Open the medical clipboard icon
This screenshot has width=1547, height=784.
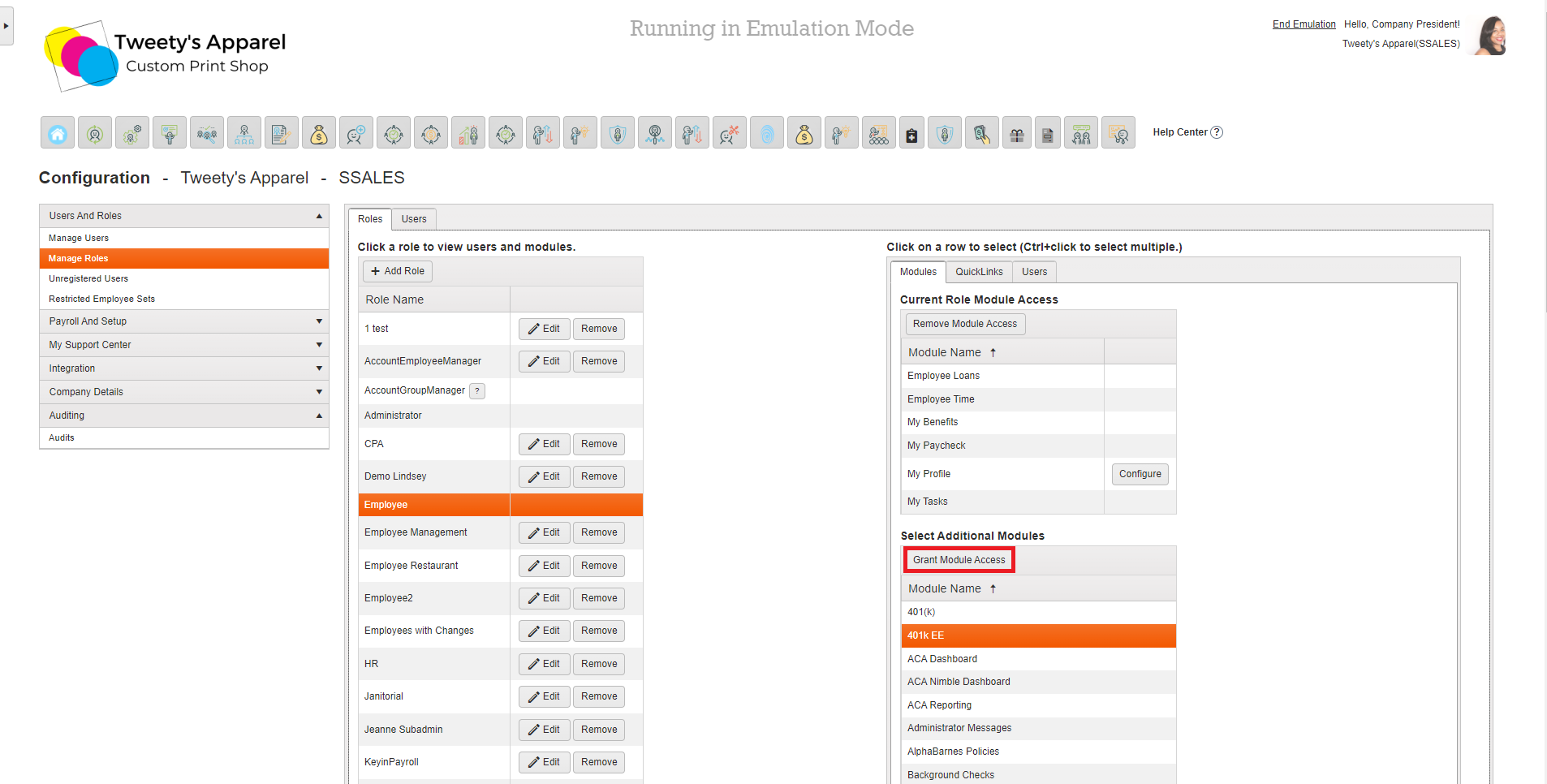tap(912, 133)
